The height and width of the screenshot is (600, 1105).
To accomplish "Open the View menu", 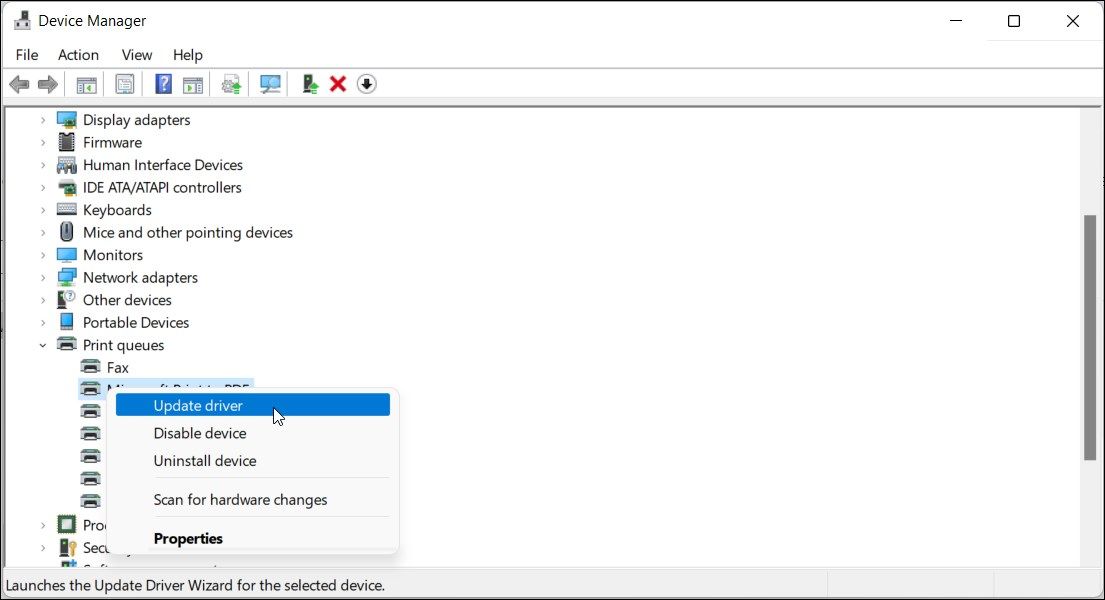I will tap(136, 55).
